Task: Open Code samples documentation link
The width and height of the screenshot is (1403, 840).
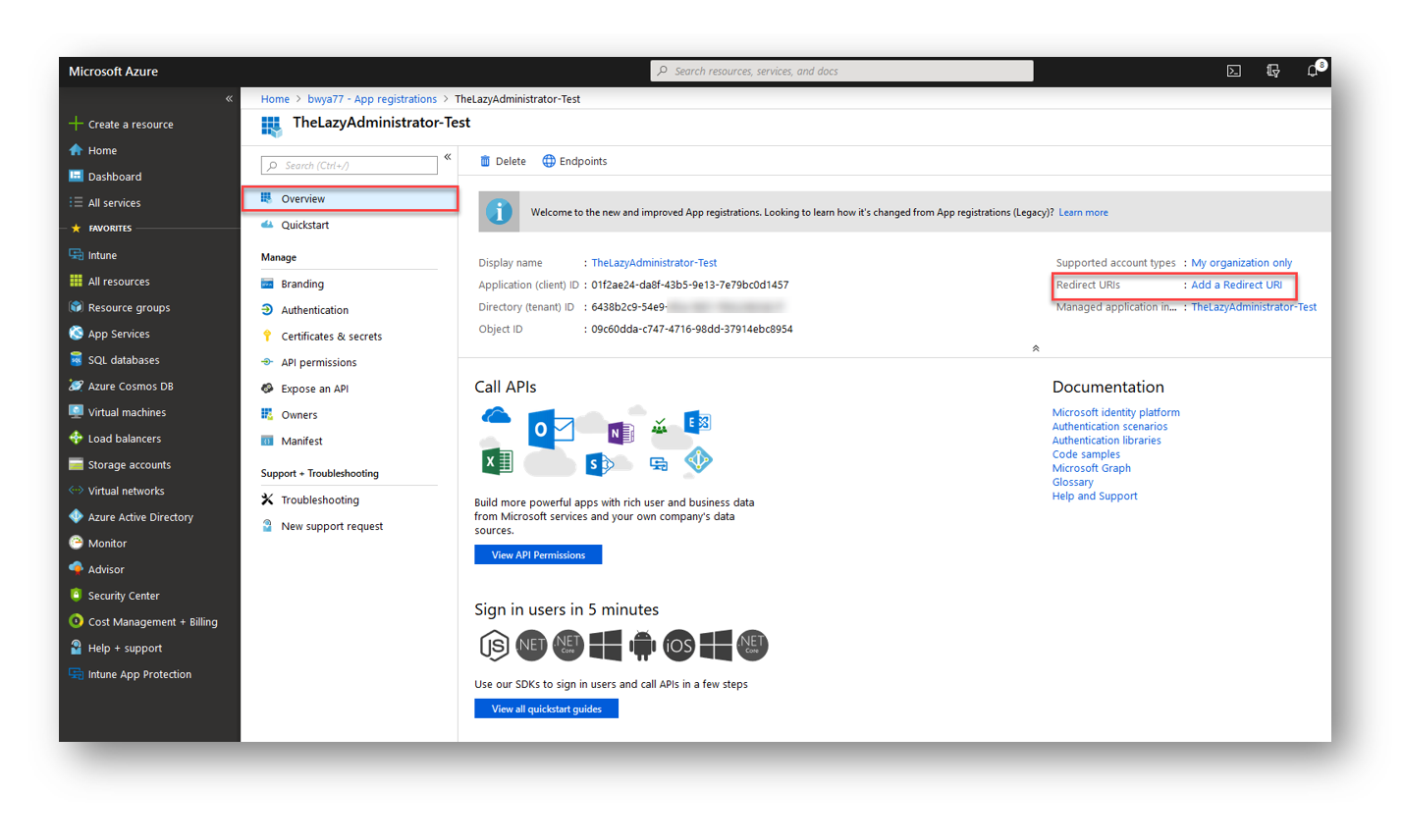Action: click(1086, 454)
